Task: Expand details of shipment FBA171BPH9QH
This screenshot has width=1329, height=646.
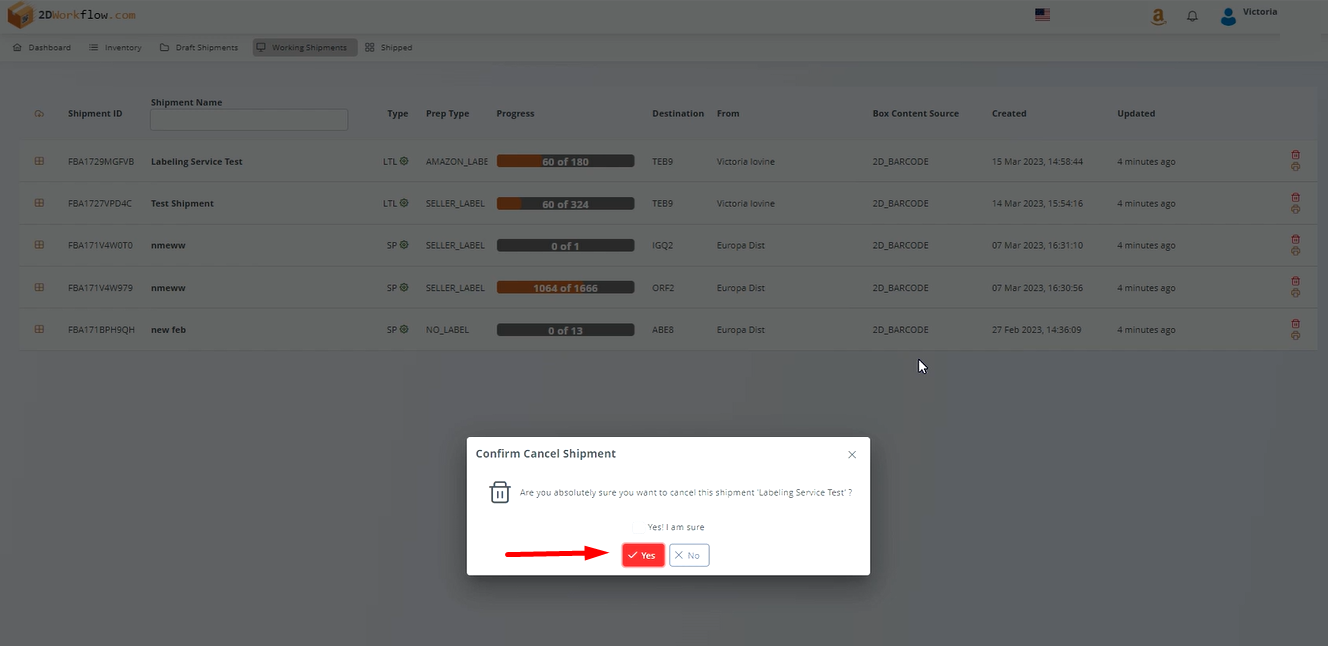Action: click(x=39, y=329)
